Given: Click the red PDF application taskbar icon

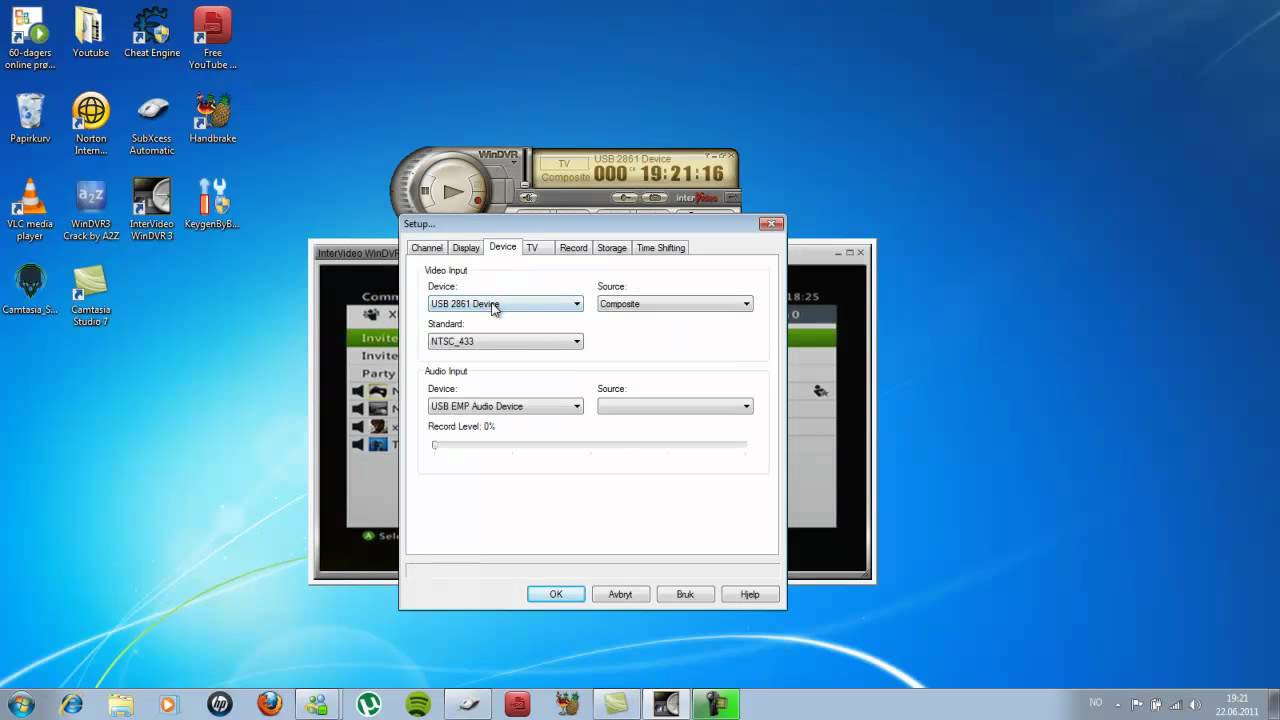Looking at the screenshot, I should (517, 705).
